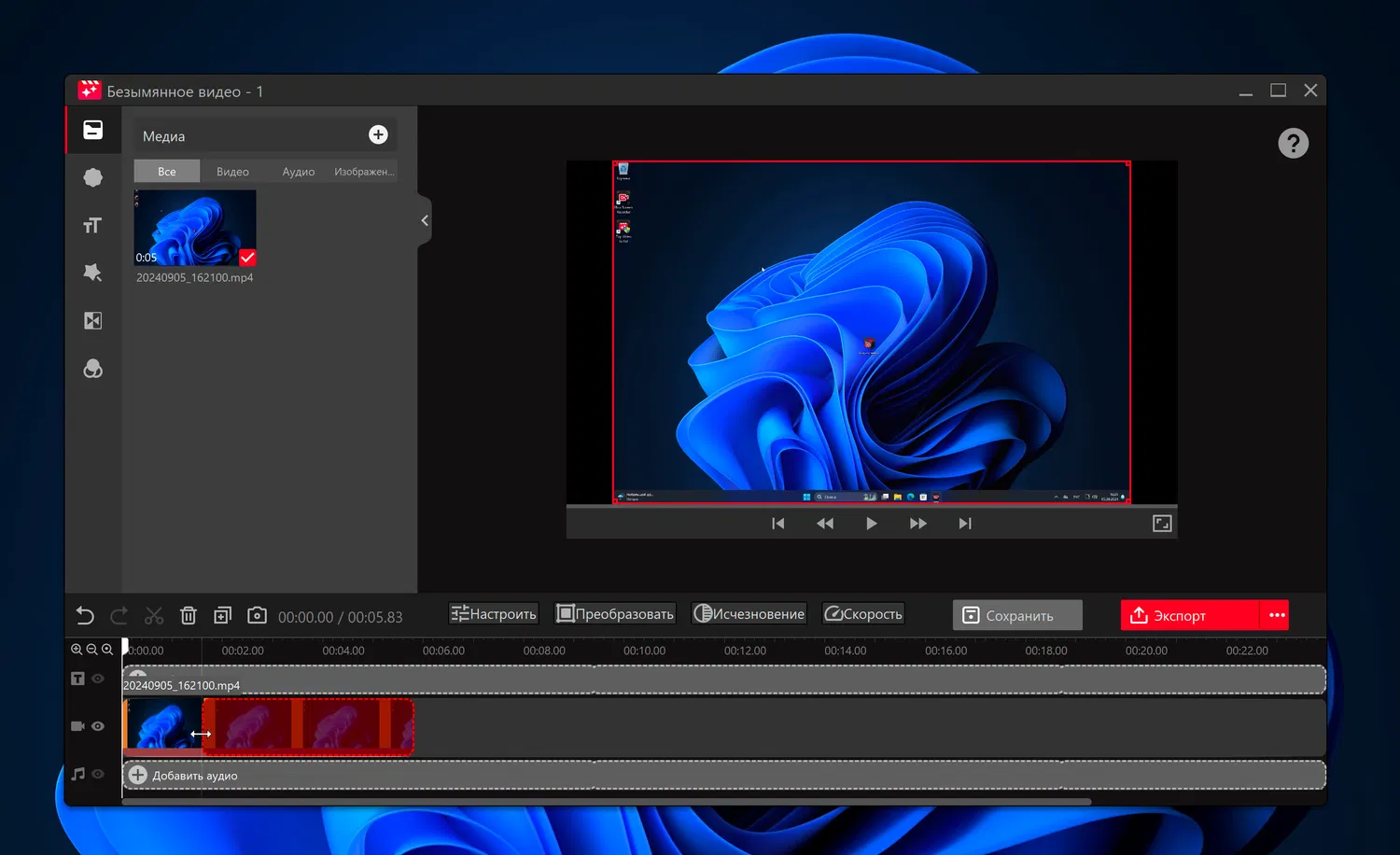Undo the last action
The image size is (1400, 855).
coord(85,616)
